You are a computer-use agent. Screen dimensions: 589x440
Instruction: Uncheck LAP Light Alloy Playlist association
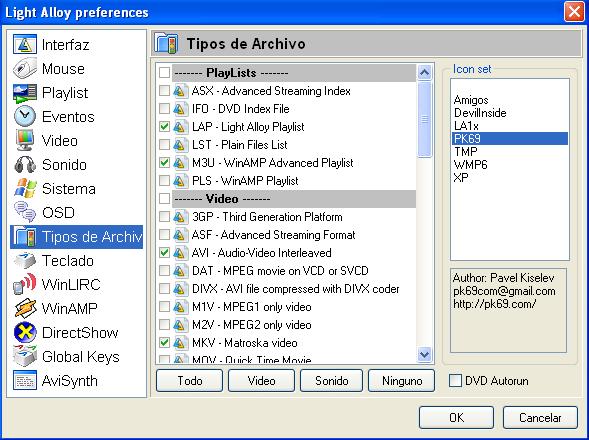[x=164, y=127]
